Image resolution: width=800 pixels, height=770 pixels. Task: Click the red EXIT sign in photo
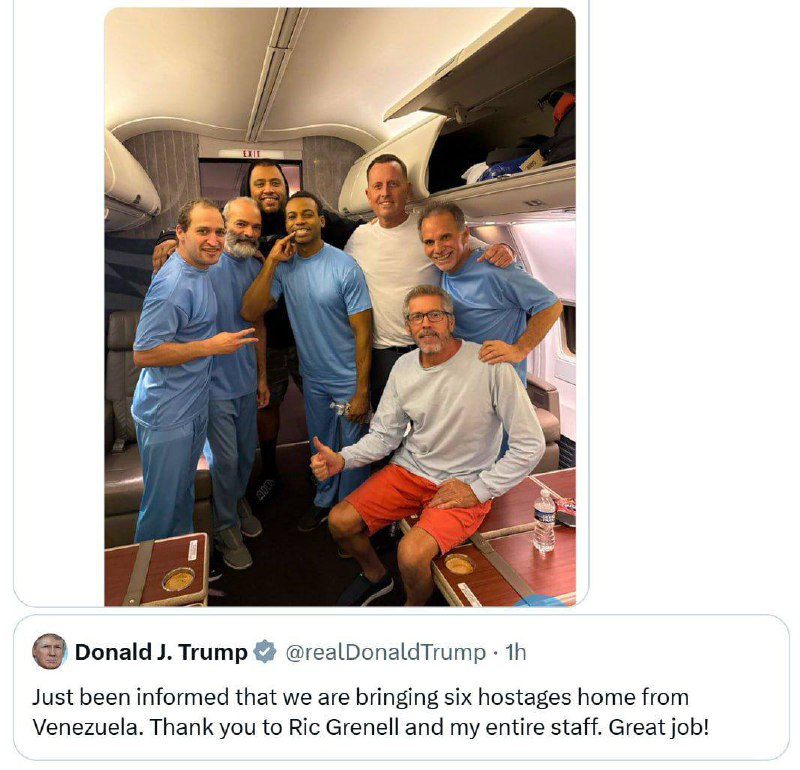click(251, 154)
